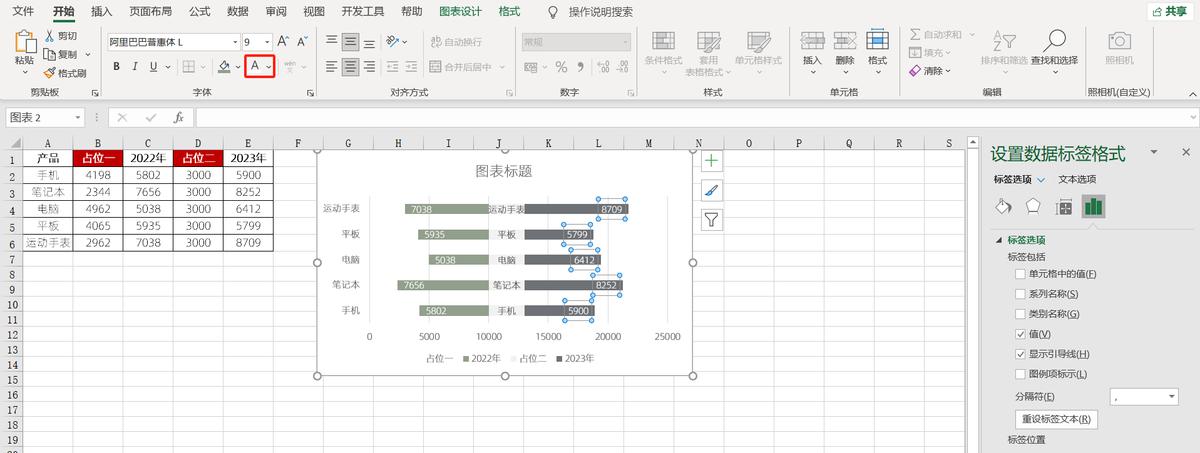
Task: Switch to the 文本选项 pane tab
Action: click(1077, 180)
